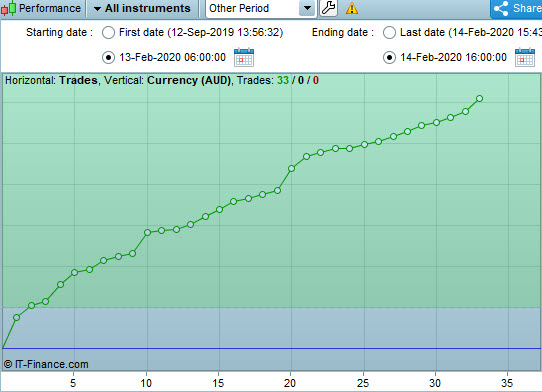Viewport: 542px width, 392px height.
Task: Click the data point at trade 30
Action: point(436,122)
